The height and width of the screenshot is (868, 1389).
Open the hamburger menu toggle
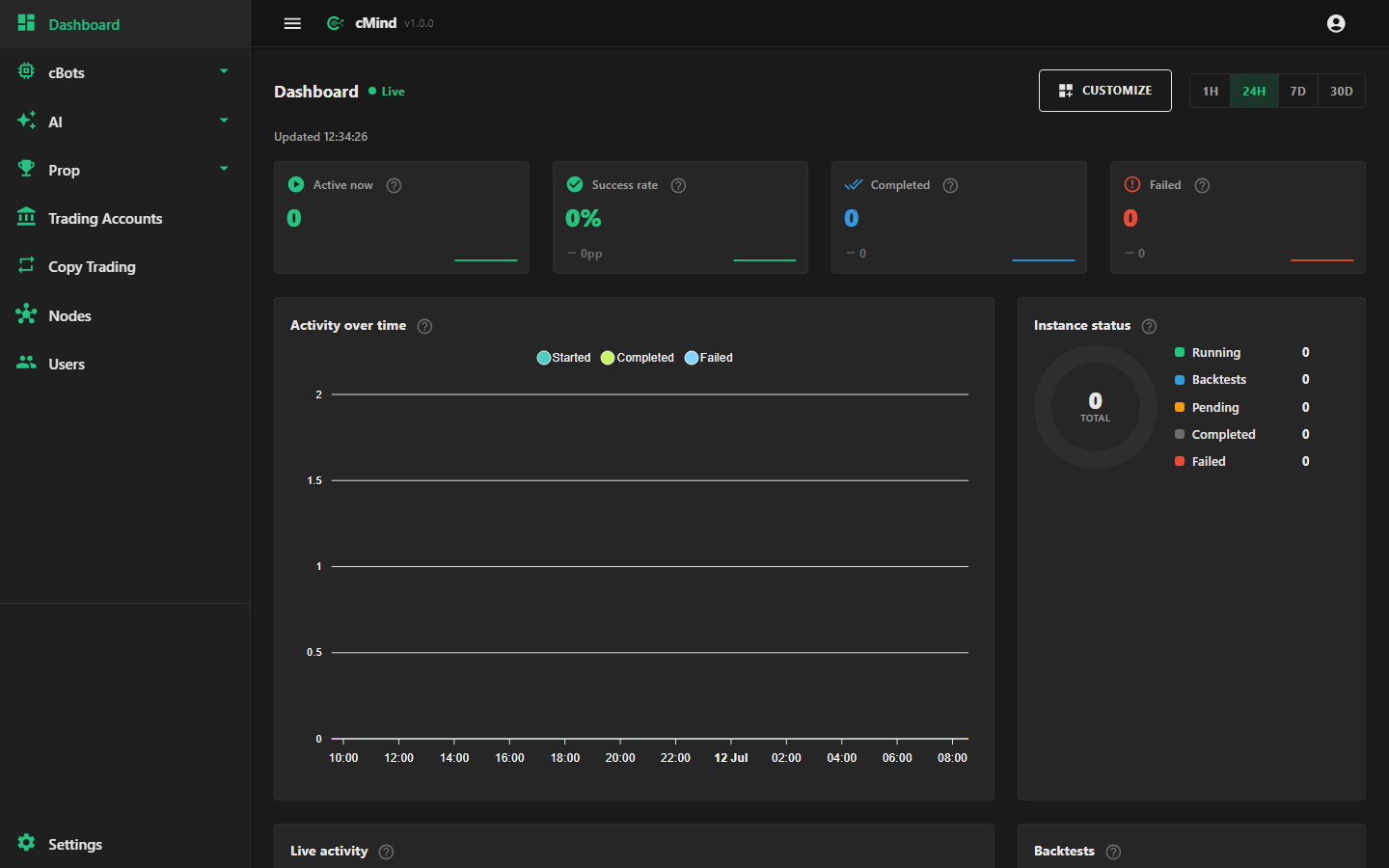click(292, 23)
